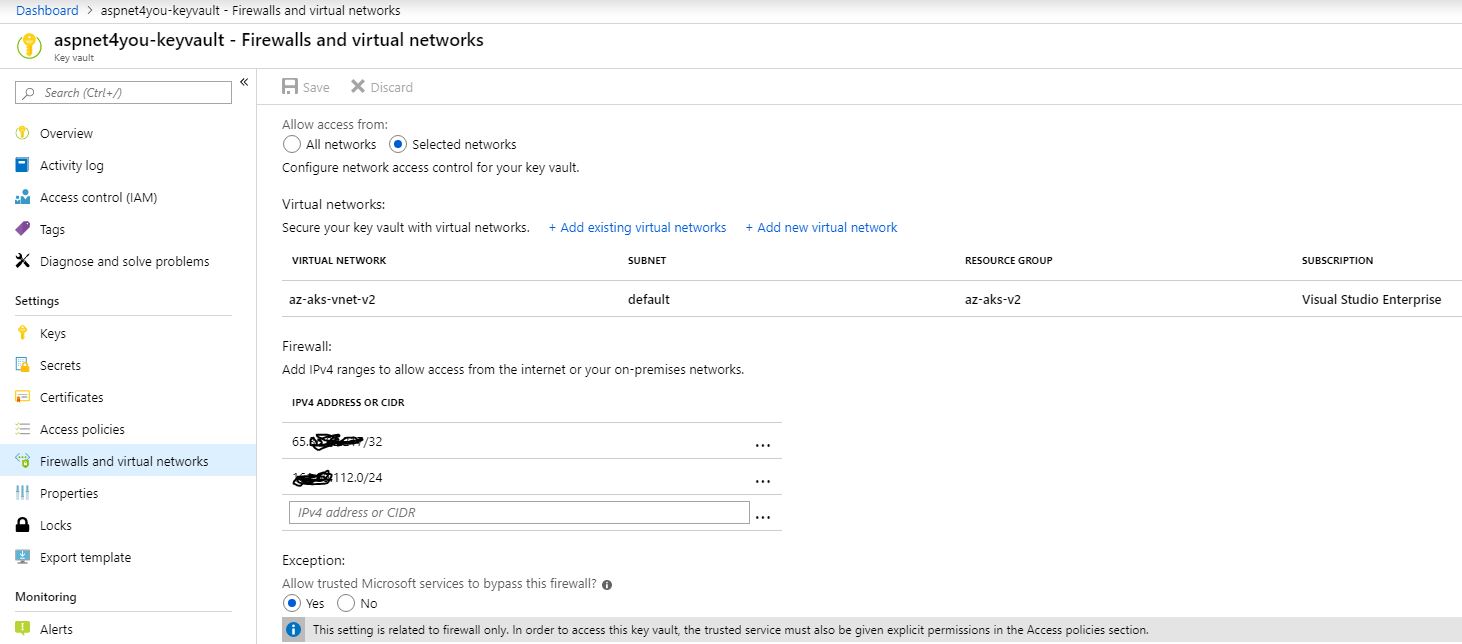Click the Activity log icon
The image size is (1462, 644).
[23, 165]
